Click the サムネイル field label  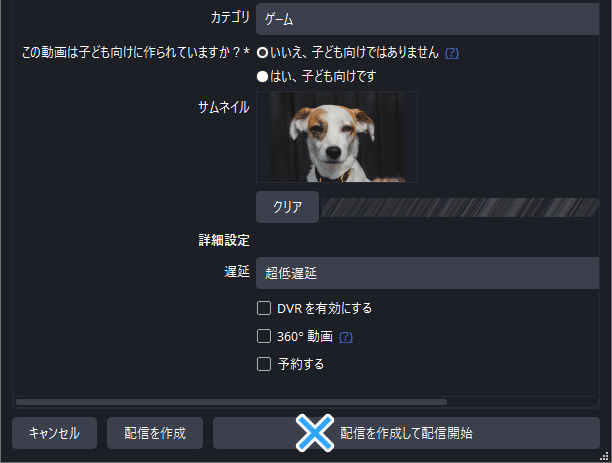coord(224,107)
